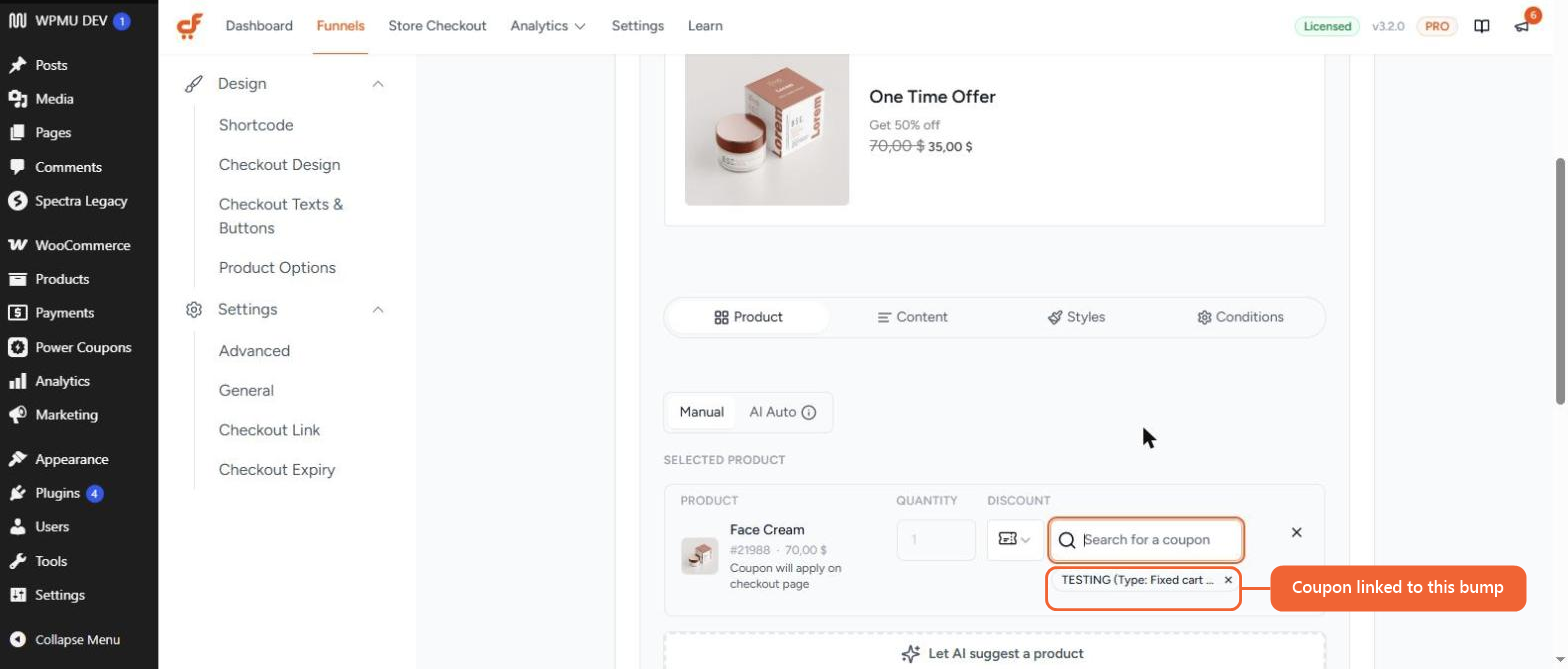The width and height of the screenshot is (1568, 669).
Task: Click the Search for a coupon field
Action: pos(1146,540)
